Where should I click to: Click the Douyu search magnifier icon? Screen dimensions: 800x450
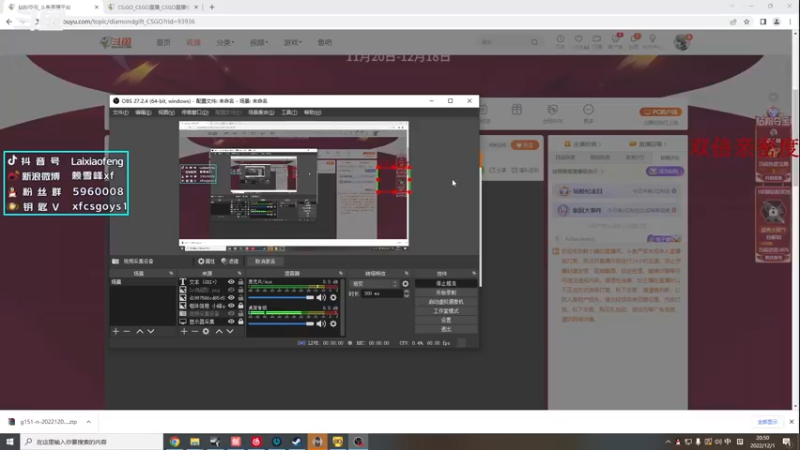coord(534,42)
